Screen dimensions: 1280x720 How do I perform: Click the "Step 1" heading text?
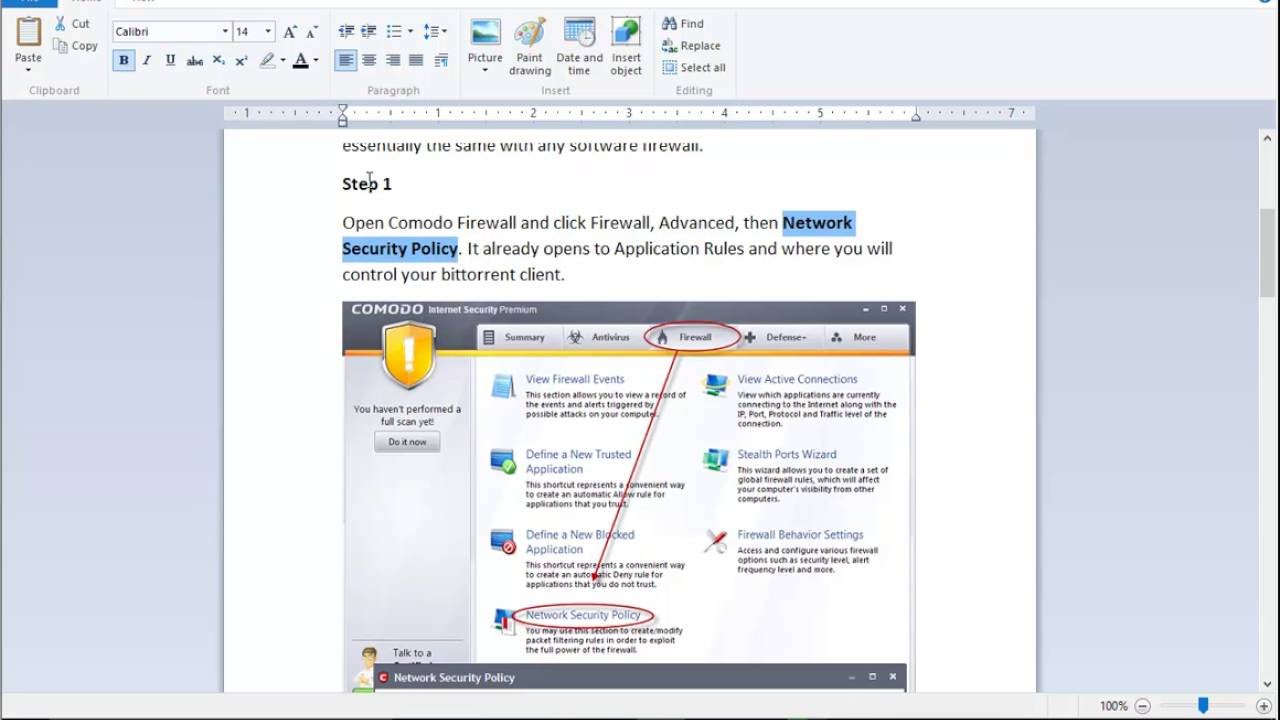(x=367, y=184)
